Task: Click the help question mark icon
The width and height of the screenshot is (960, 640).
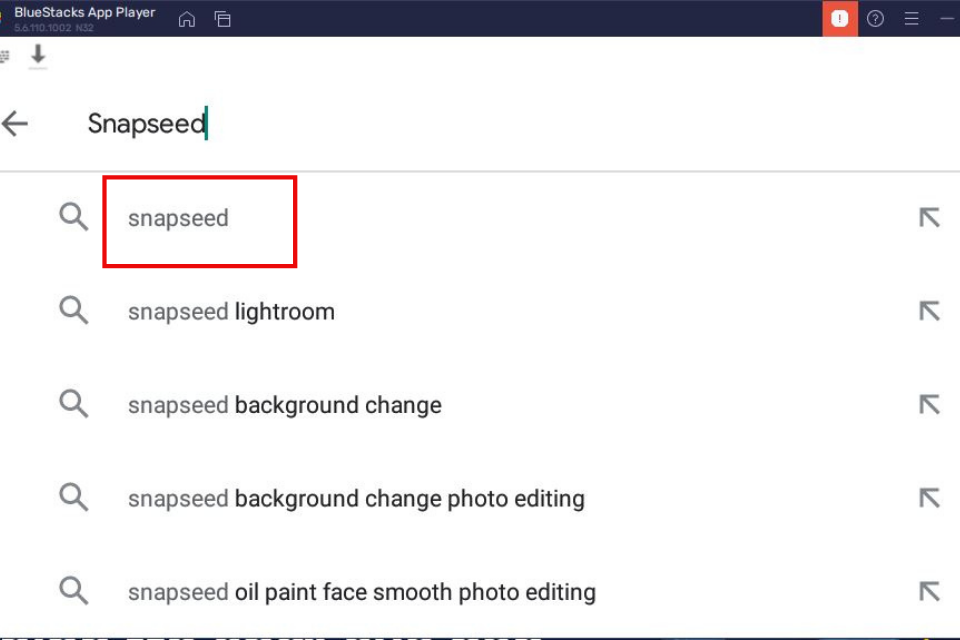Action: click(876, 18)
